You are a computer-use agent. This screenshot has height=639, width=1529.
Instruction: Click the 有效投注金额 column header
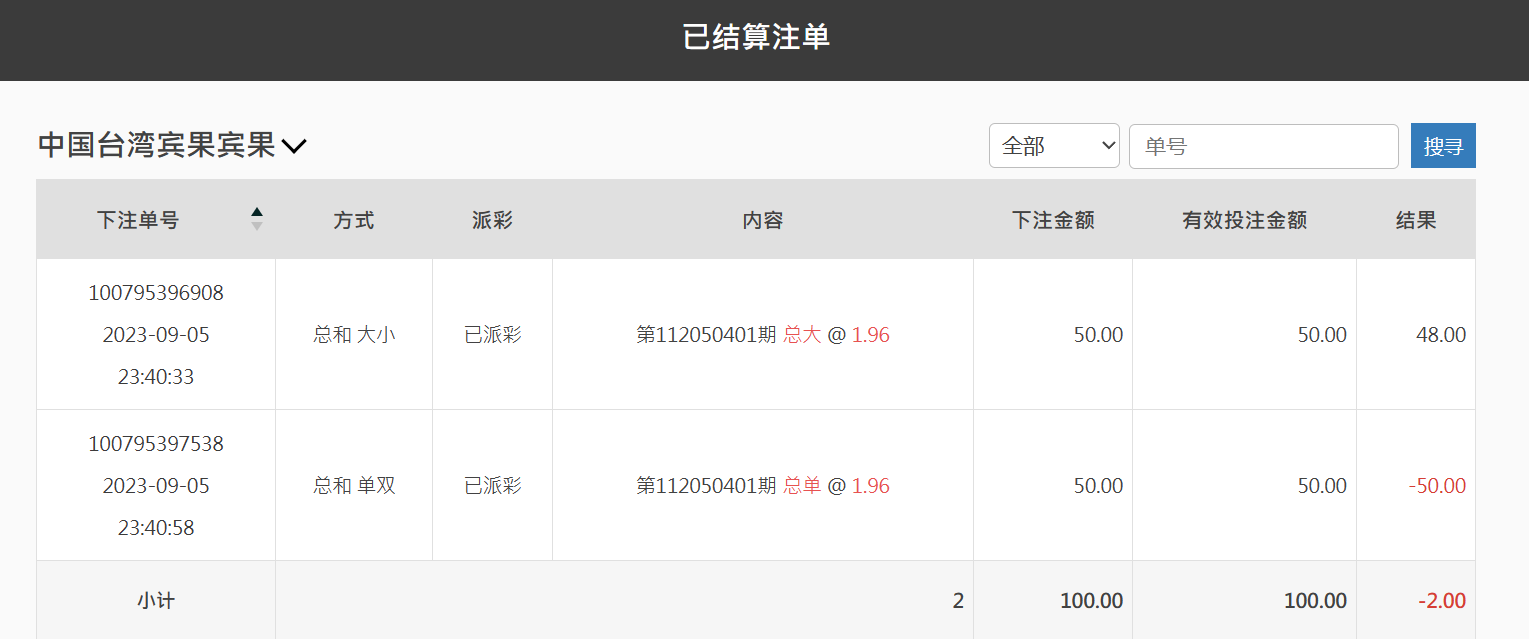[1244, 220]
